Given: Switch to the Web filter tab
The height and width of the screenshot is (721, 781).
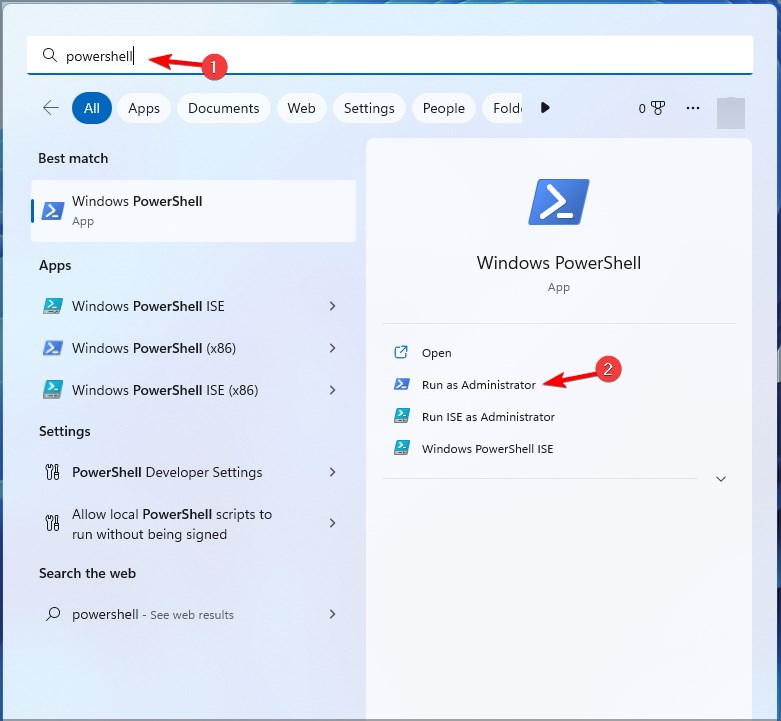Looking at the screenshot, I should point(301,108).
